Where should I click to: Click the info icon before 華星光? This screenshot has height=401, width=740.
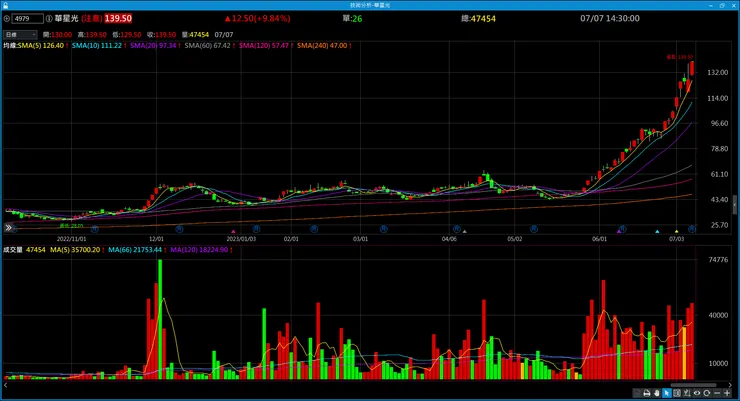(49, 19)
